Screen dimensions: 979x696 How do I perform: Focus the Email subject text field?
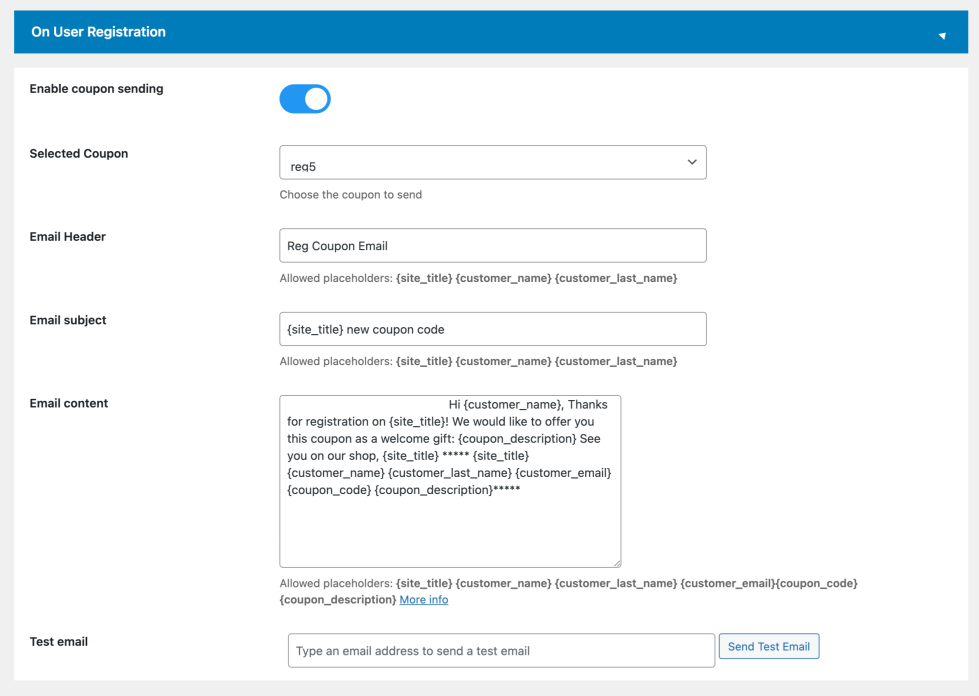(x=493, y=329)
